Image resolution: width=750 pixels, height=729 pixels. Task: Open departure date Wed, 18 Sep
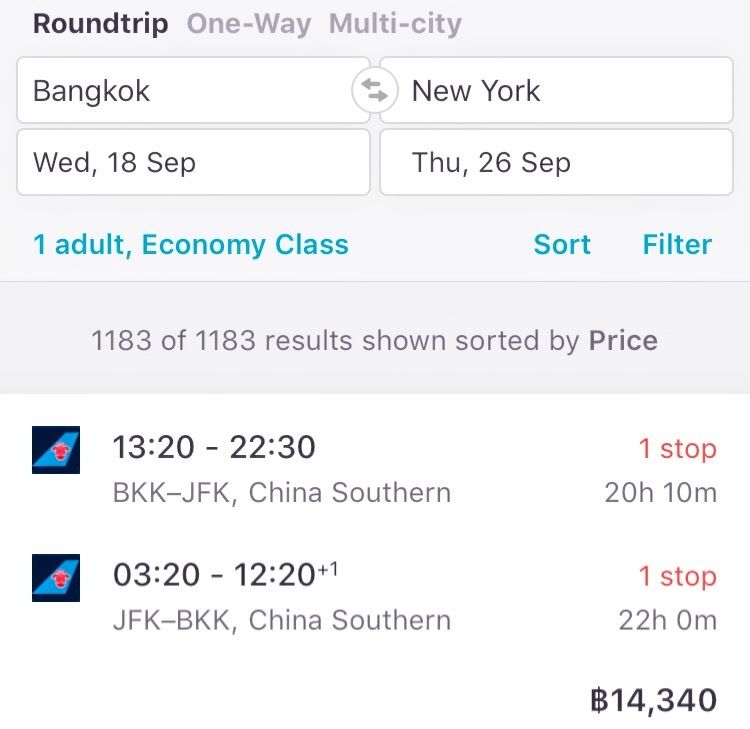point(192,163)
